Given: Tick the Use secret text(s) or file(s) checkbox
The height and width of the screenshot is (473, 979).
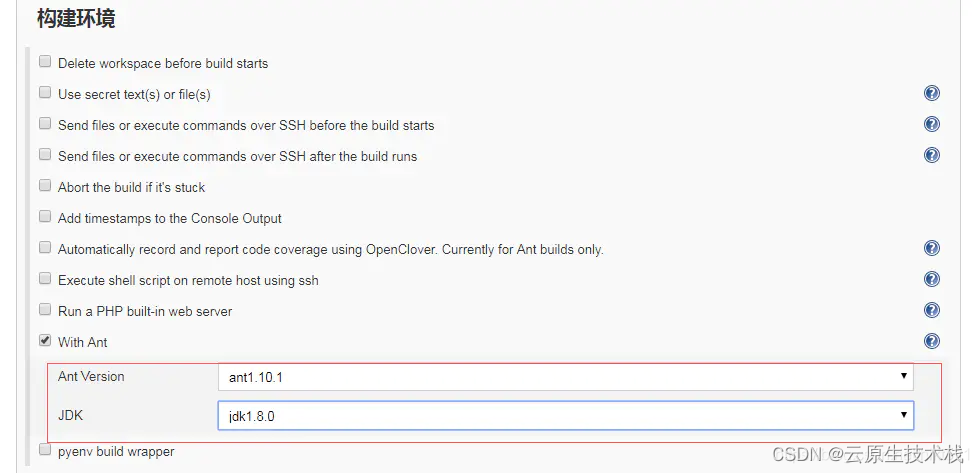Looking at the screenshot, I should (45, 93).
